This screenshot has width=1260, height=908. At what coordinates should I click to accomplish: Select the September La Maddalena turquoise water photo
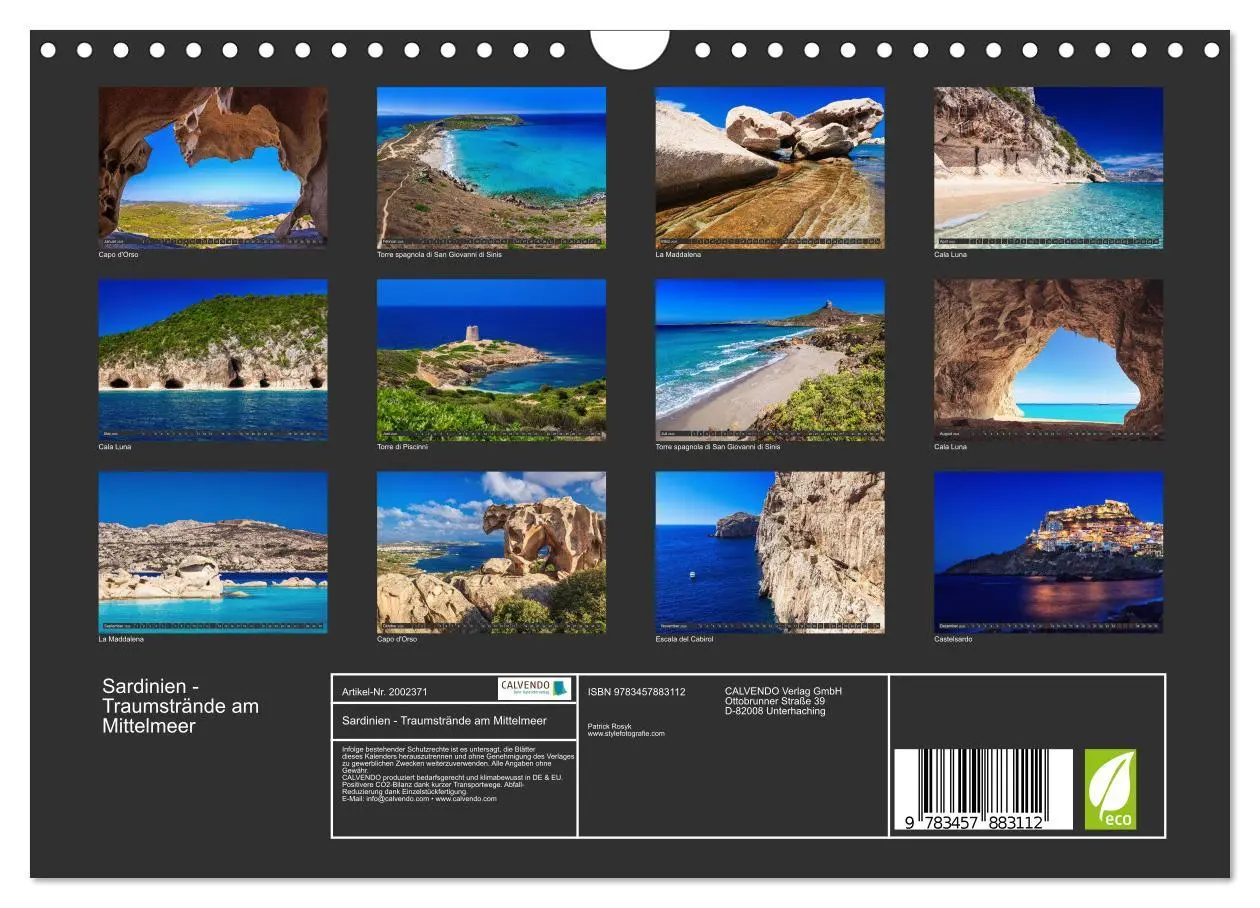(x=213, y=552)
